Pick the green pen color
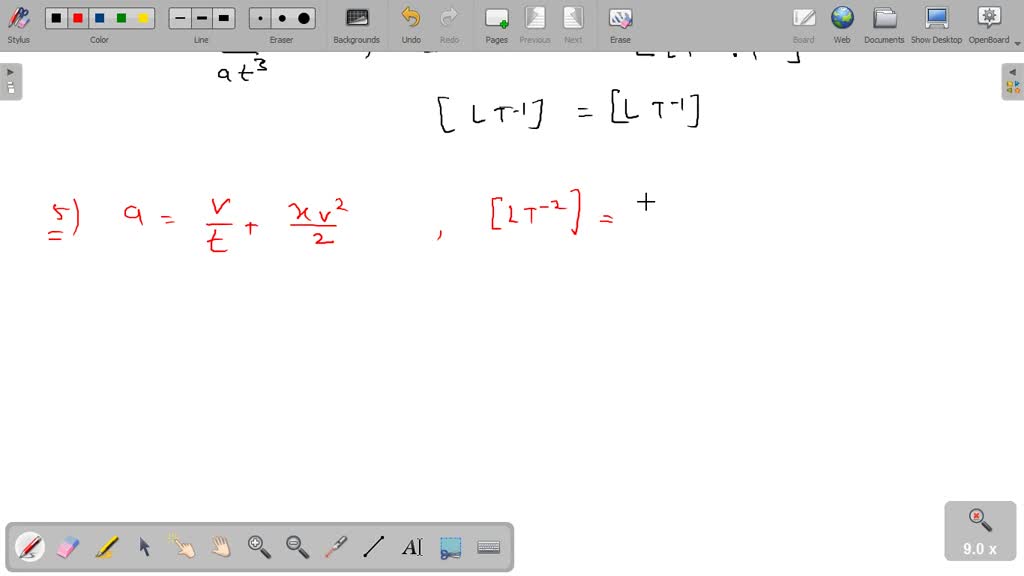Image resolution: width=1024 pixels, height=576 pixels. point(120,17)
